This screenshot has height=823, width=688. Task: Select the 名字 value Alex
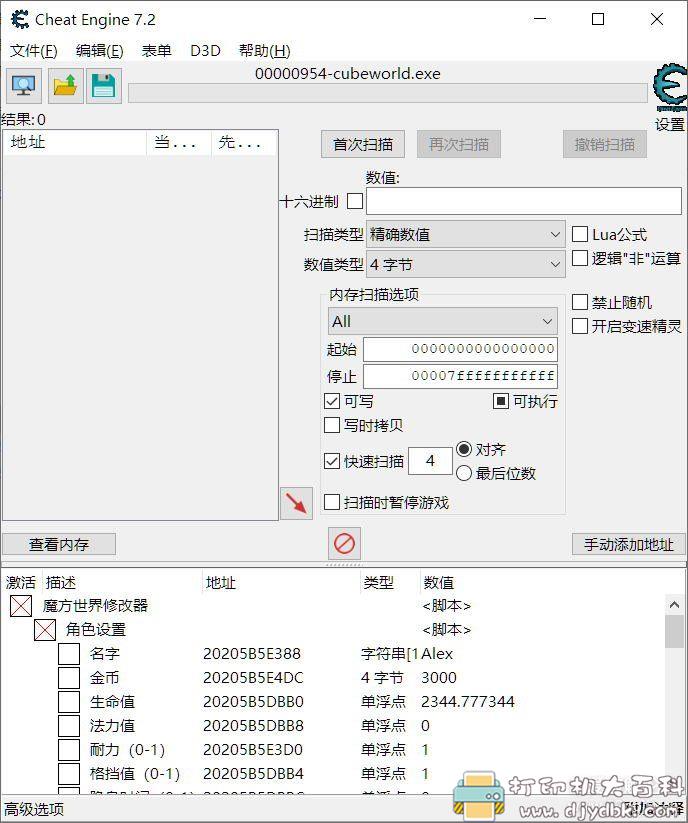coord(437,654)
